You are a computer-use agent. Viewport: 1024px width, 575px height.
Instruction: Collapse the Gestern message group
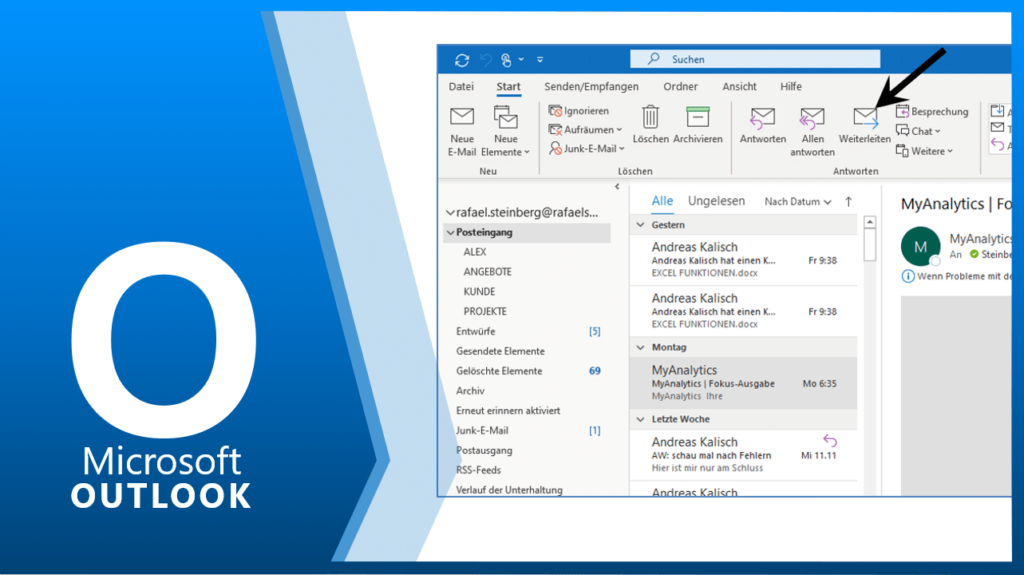pos(641,225)
